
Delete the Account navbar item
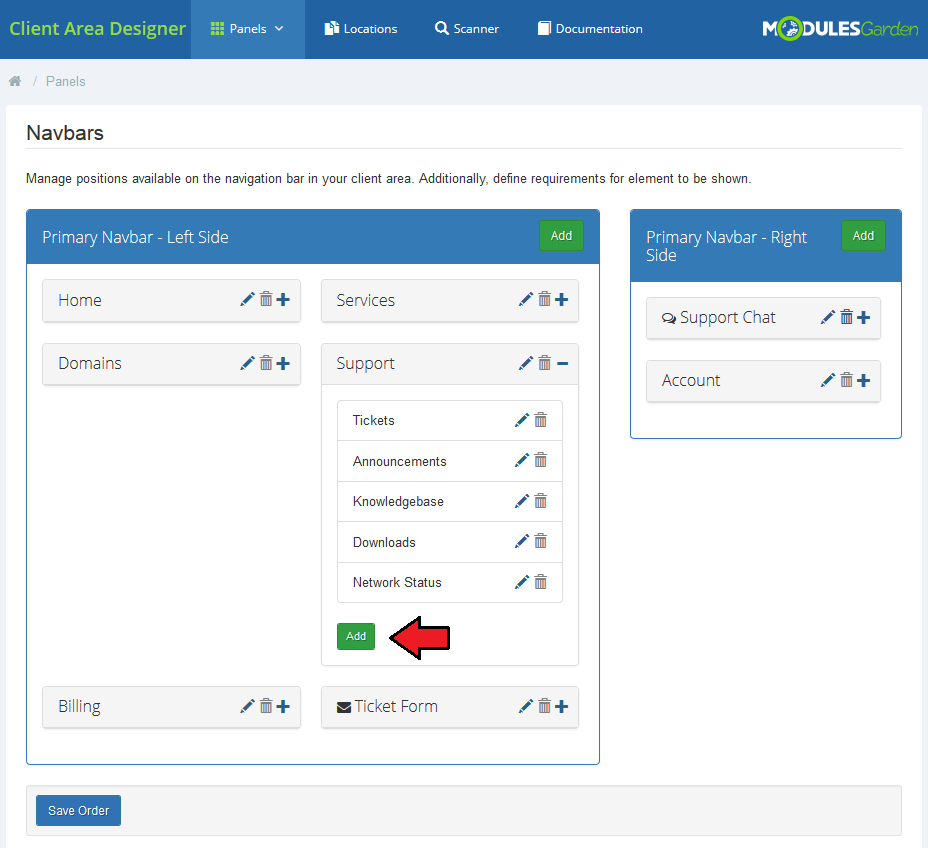click(x=847, y=380)
